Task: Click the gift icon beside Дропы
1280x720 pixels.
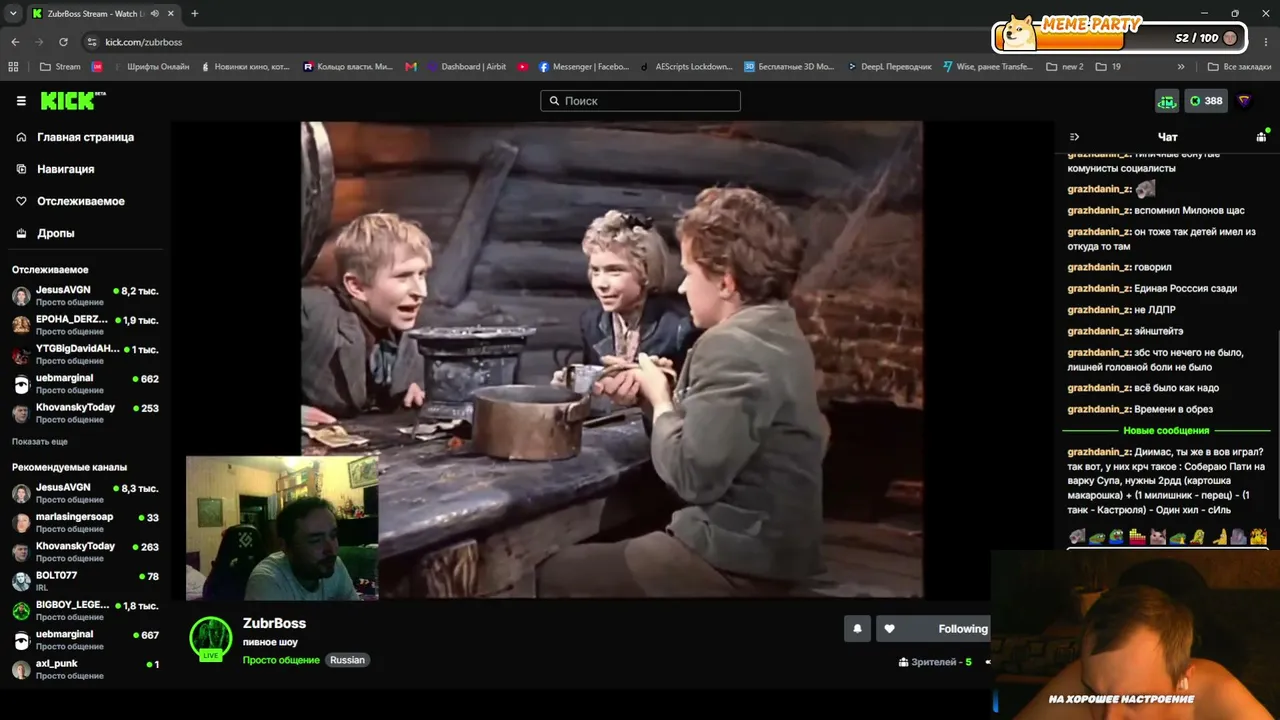Action: [x=21, y=233]
